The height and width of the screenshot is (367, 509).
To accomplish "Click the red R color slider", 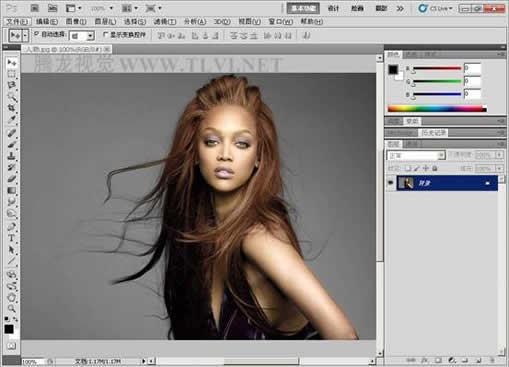I will click(437, 68).
